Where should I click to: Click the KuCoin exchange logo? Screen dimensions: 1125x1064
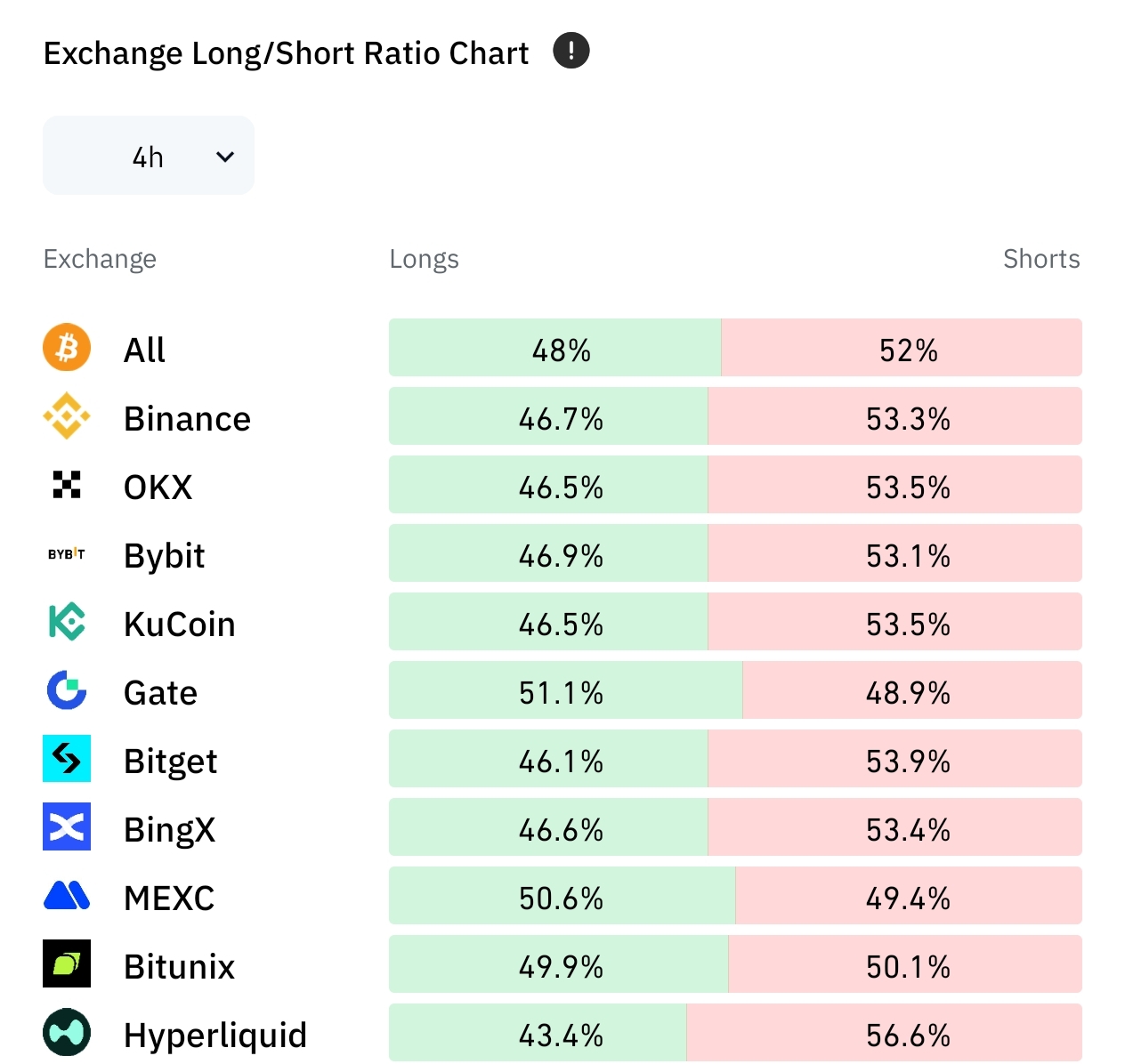[67, 623]
